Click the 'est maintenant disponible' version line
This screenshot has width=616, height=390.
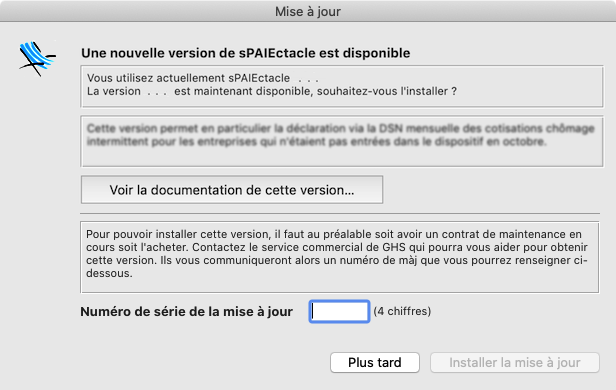[272, 91]
